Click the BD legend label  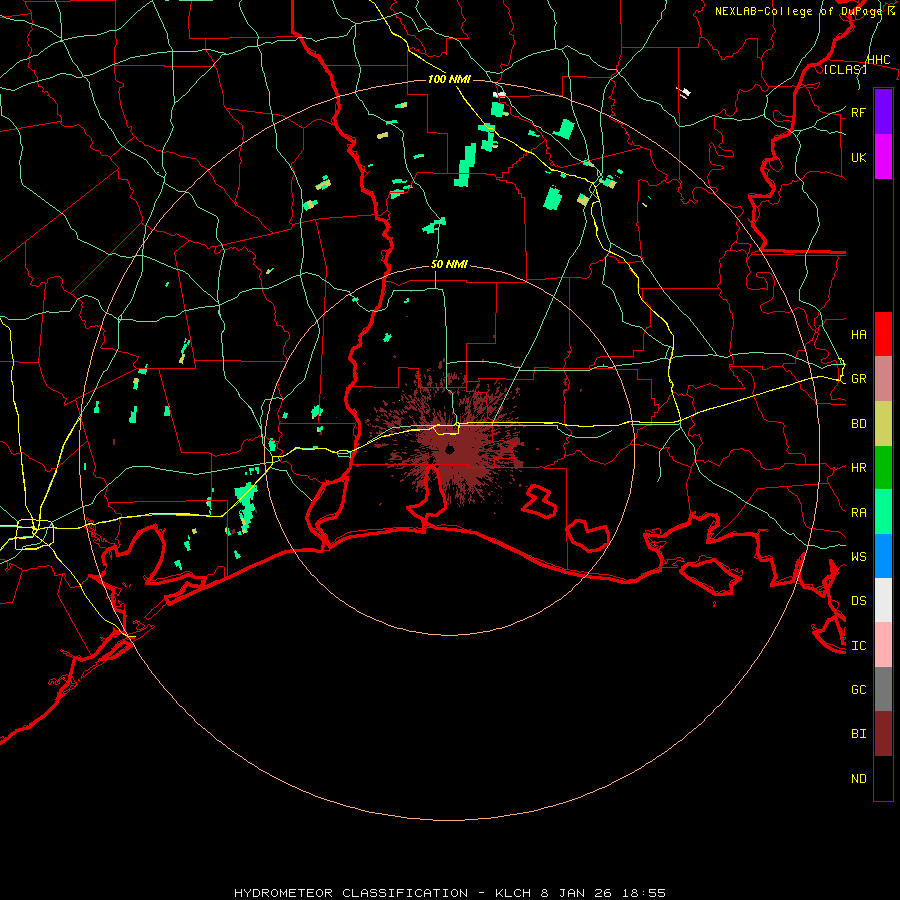pos(858,424)
